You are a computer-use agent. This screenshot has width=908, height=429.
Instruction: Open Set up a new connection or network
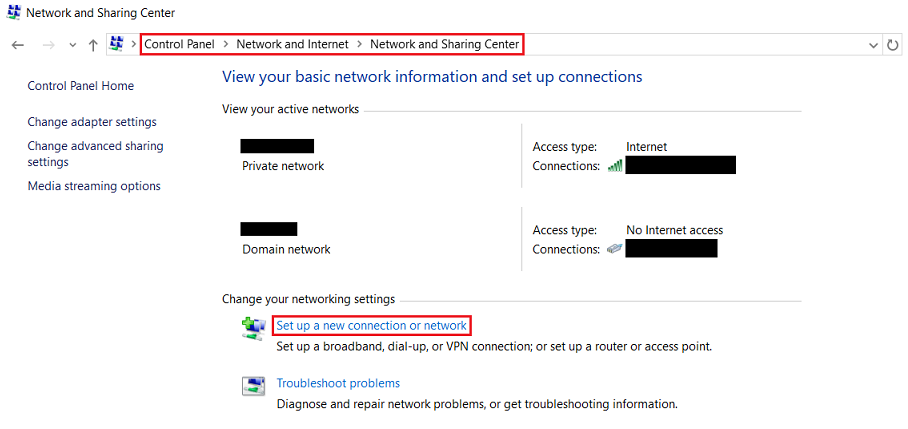click(371, 326)
